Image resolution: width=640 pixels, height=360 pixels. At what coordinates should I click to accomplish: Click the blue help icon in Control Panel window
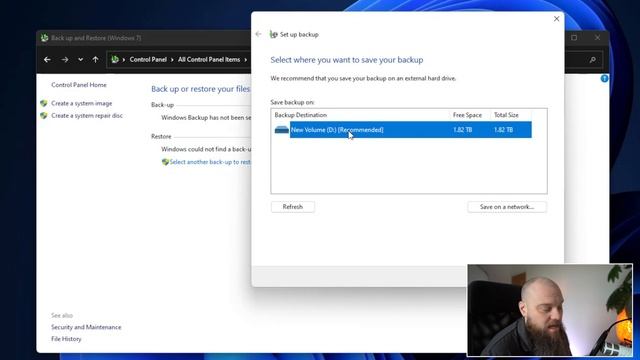[x=604, y=78]
